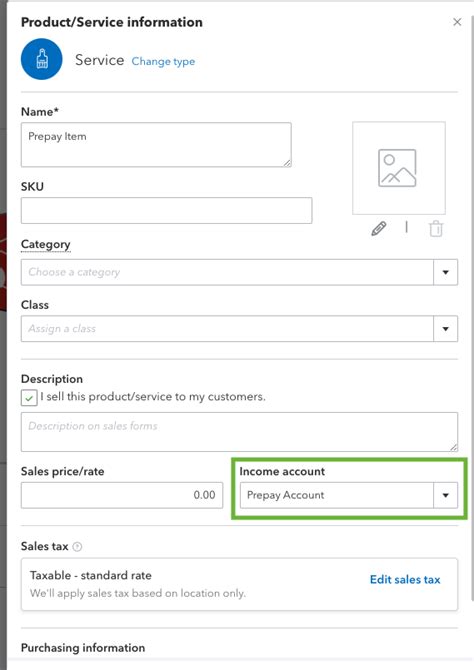This screenshot has height=670, width=474.
Task: Click the pencil edit image icon
Action: [x=379, y=229]
